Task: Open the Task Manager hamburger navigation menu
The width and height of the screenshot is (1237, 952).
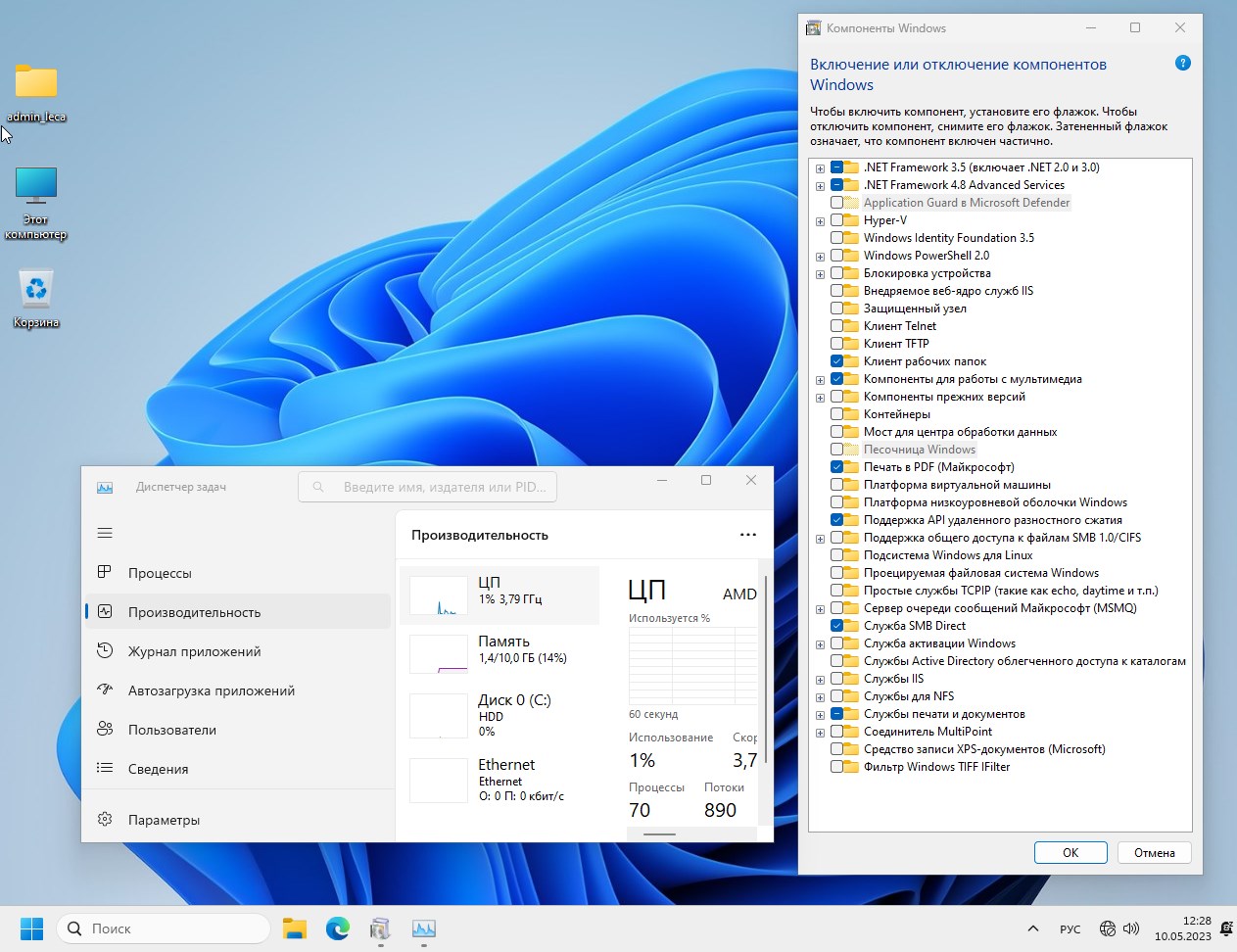Action: (x=105, y=533)
